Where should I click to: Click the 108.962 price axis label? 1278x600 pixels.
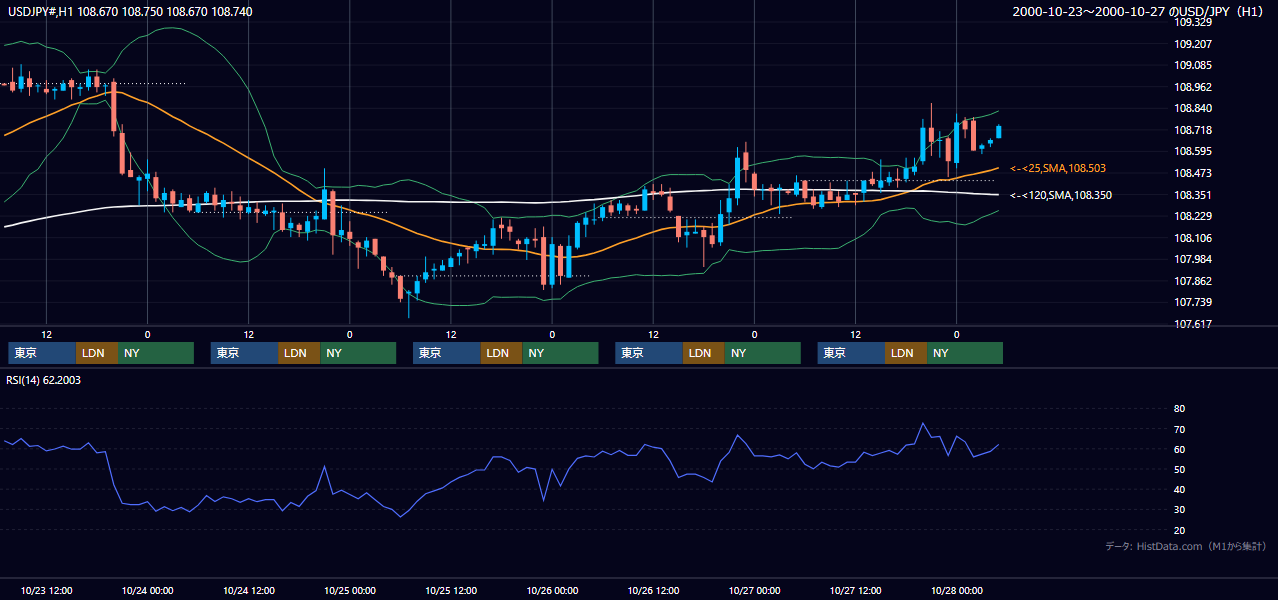coord(1193,87)
